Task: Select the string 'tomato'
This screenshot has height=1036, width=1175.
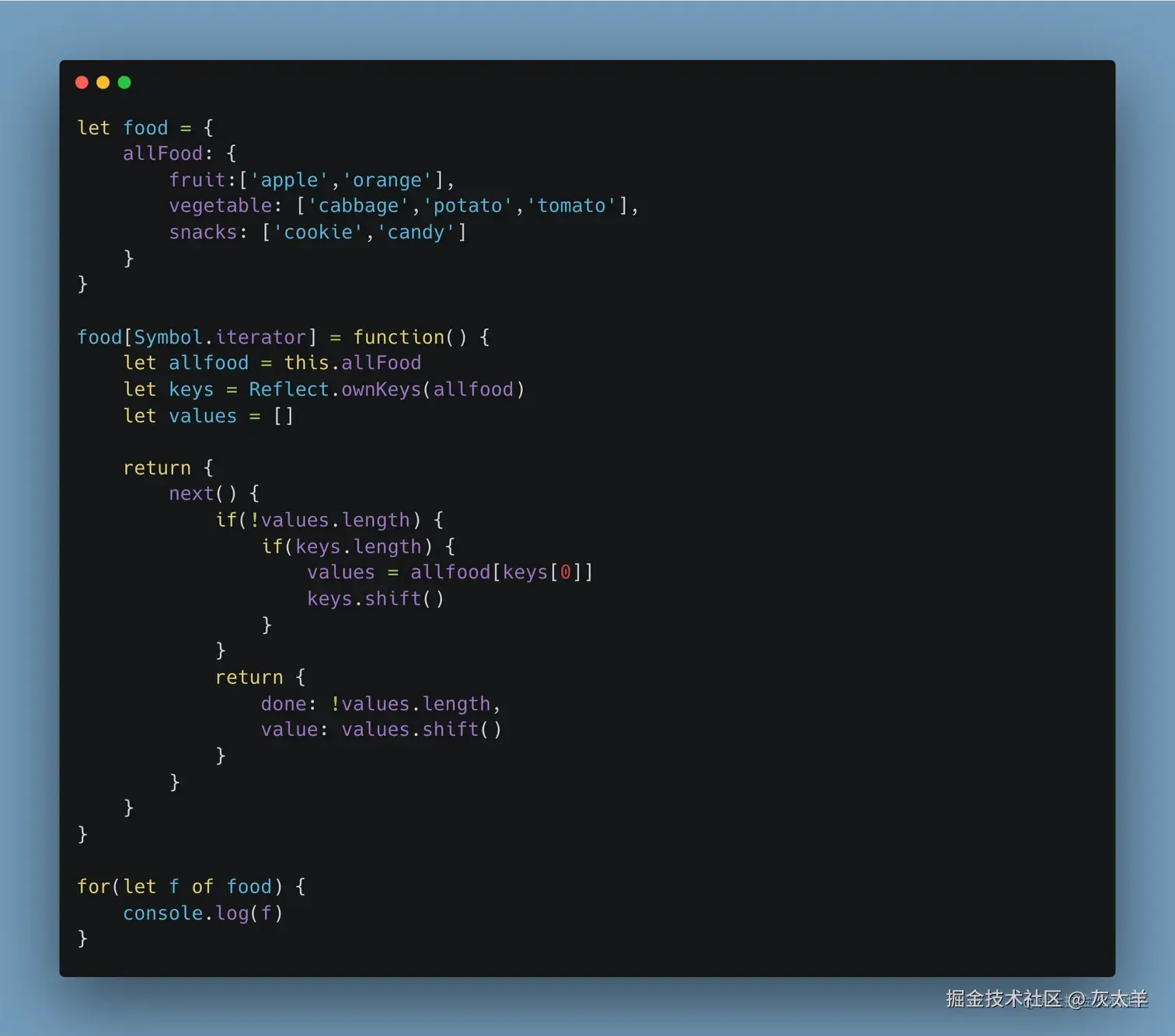Action: click(572, 206)
